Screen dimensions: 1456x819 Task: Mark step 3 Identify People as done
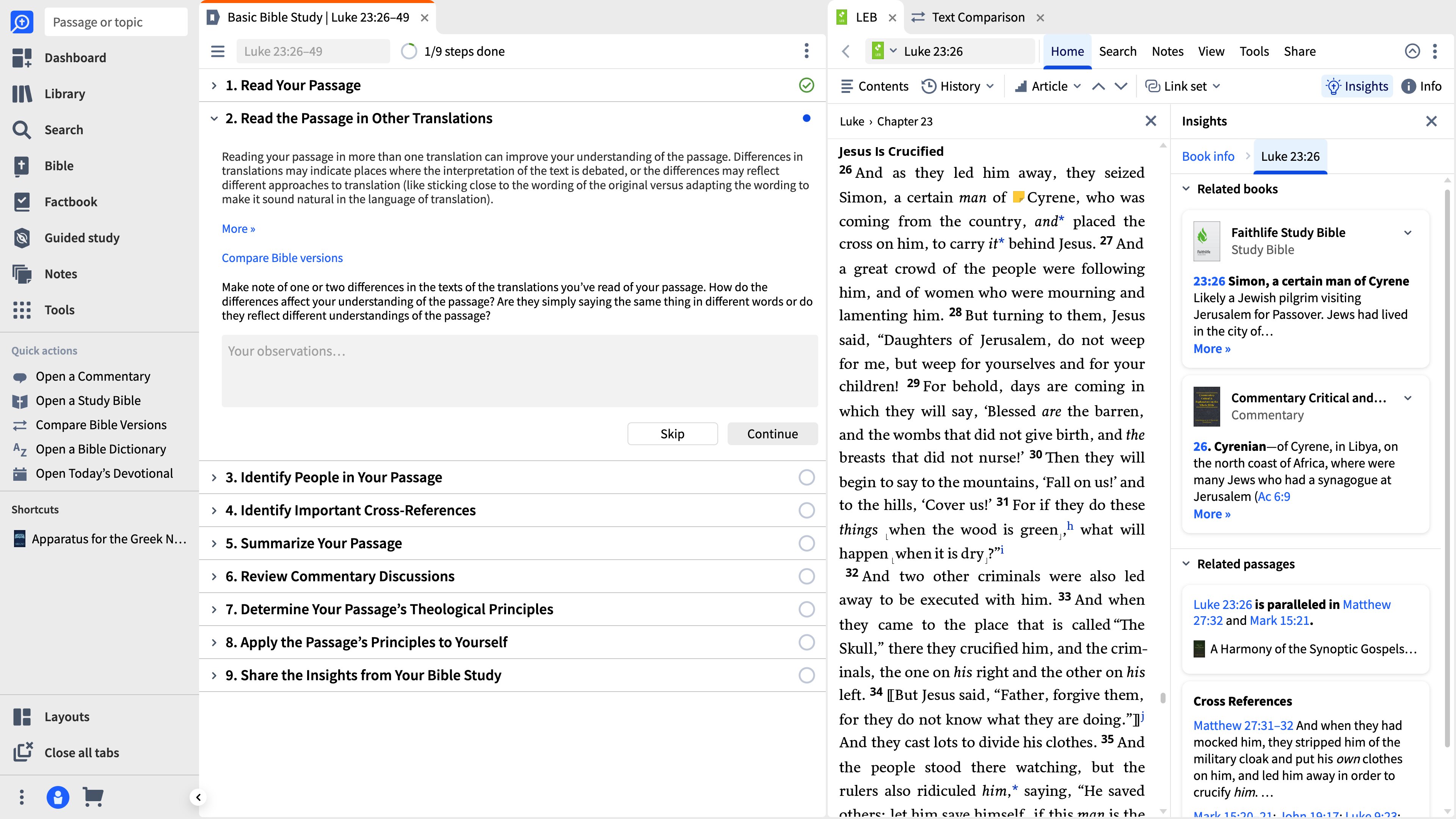tap(806, 478)
